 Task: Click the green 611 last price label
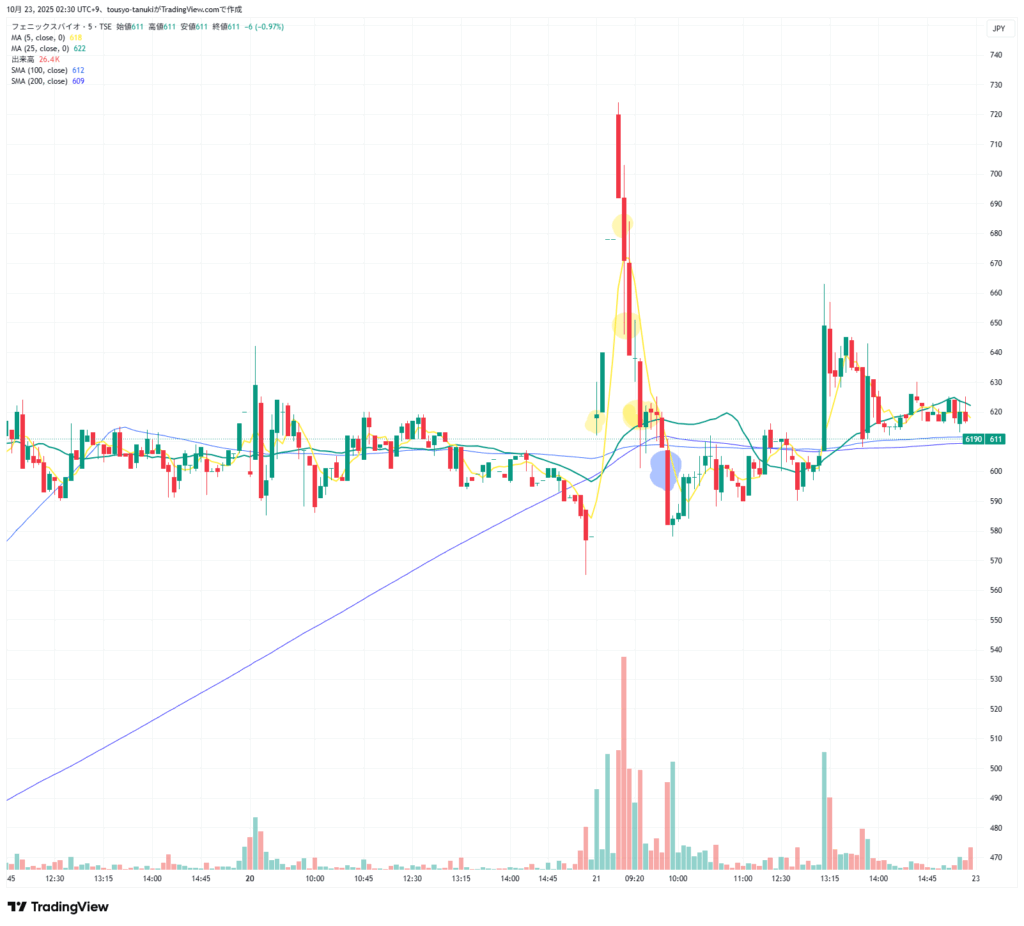pos(996,439)
